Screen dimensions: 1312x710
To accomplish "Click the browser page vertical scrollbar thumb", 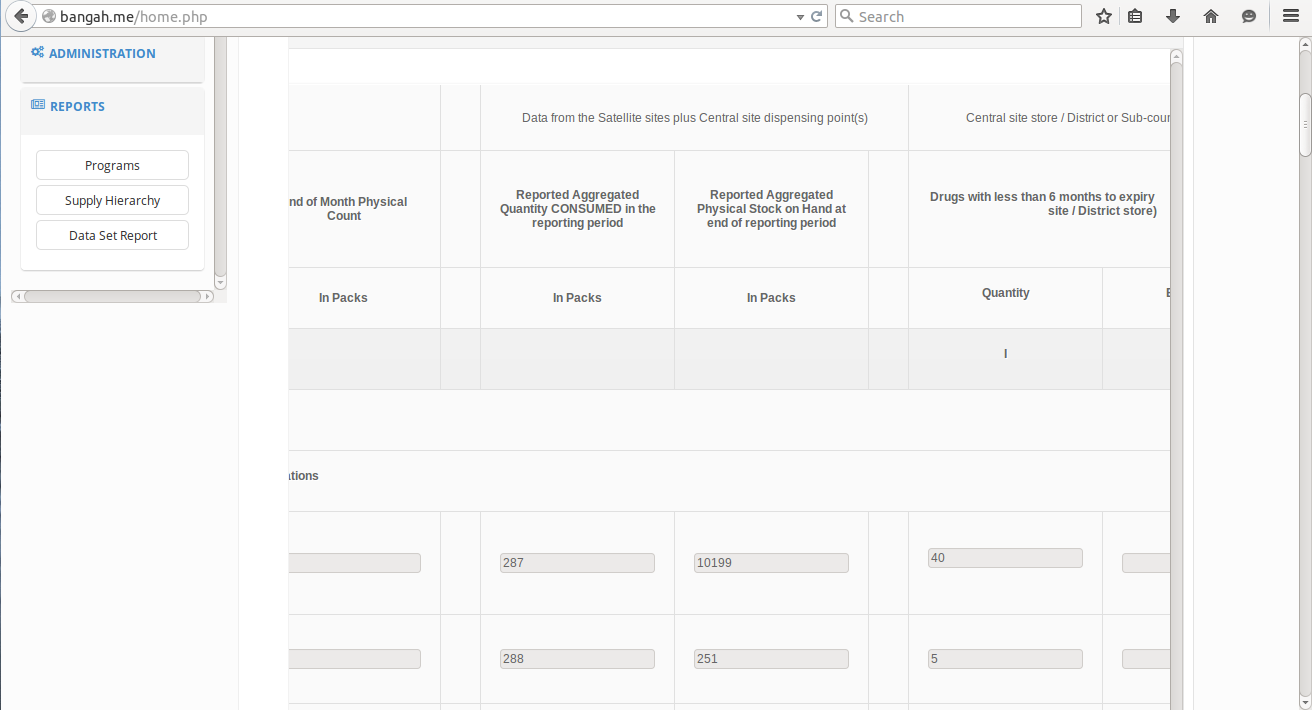I will [x=1305, y=125].
